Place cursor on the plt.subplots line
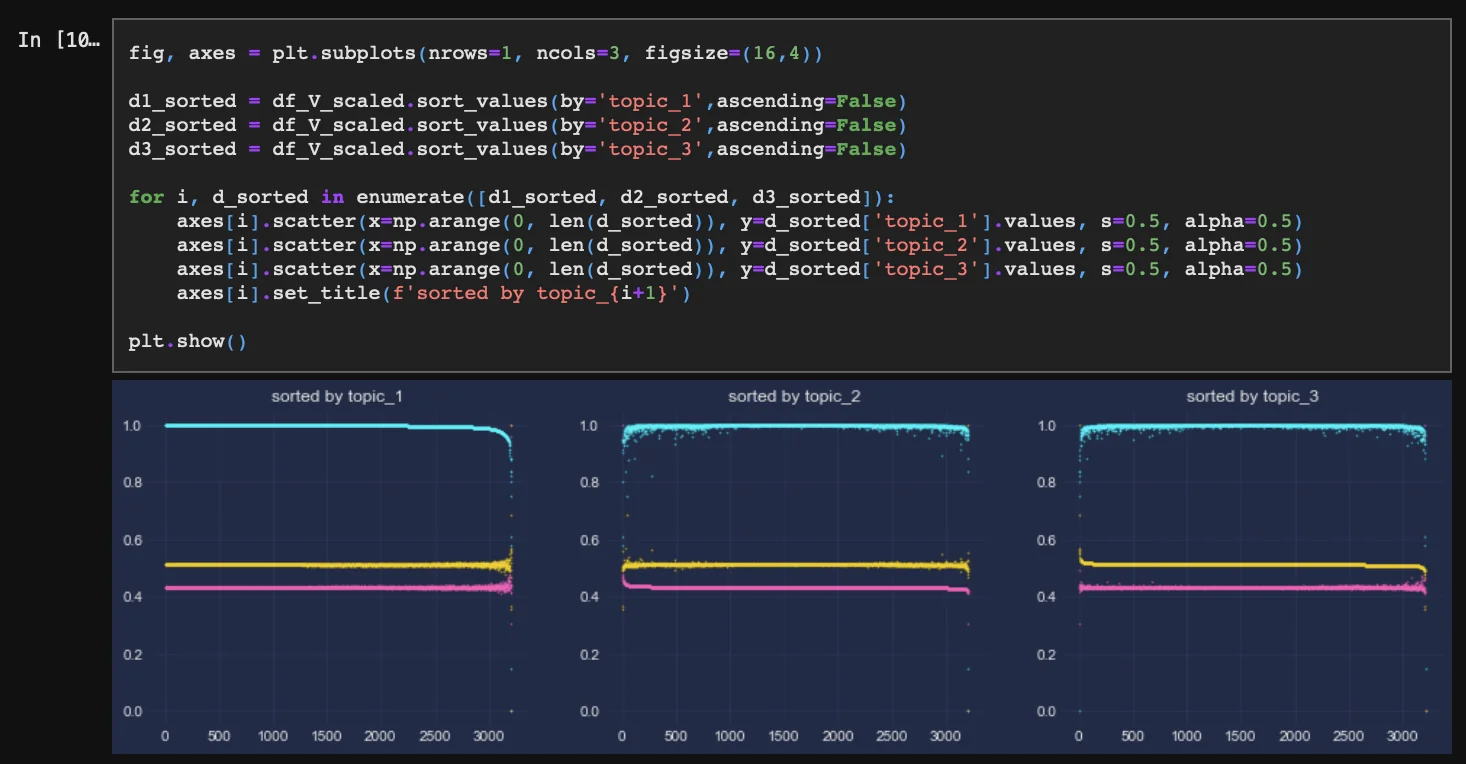The height and width of the screenshot is (764, 1466). (x=475, y=53)
